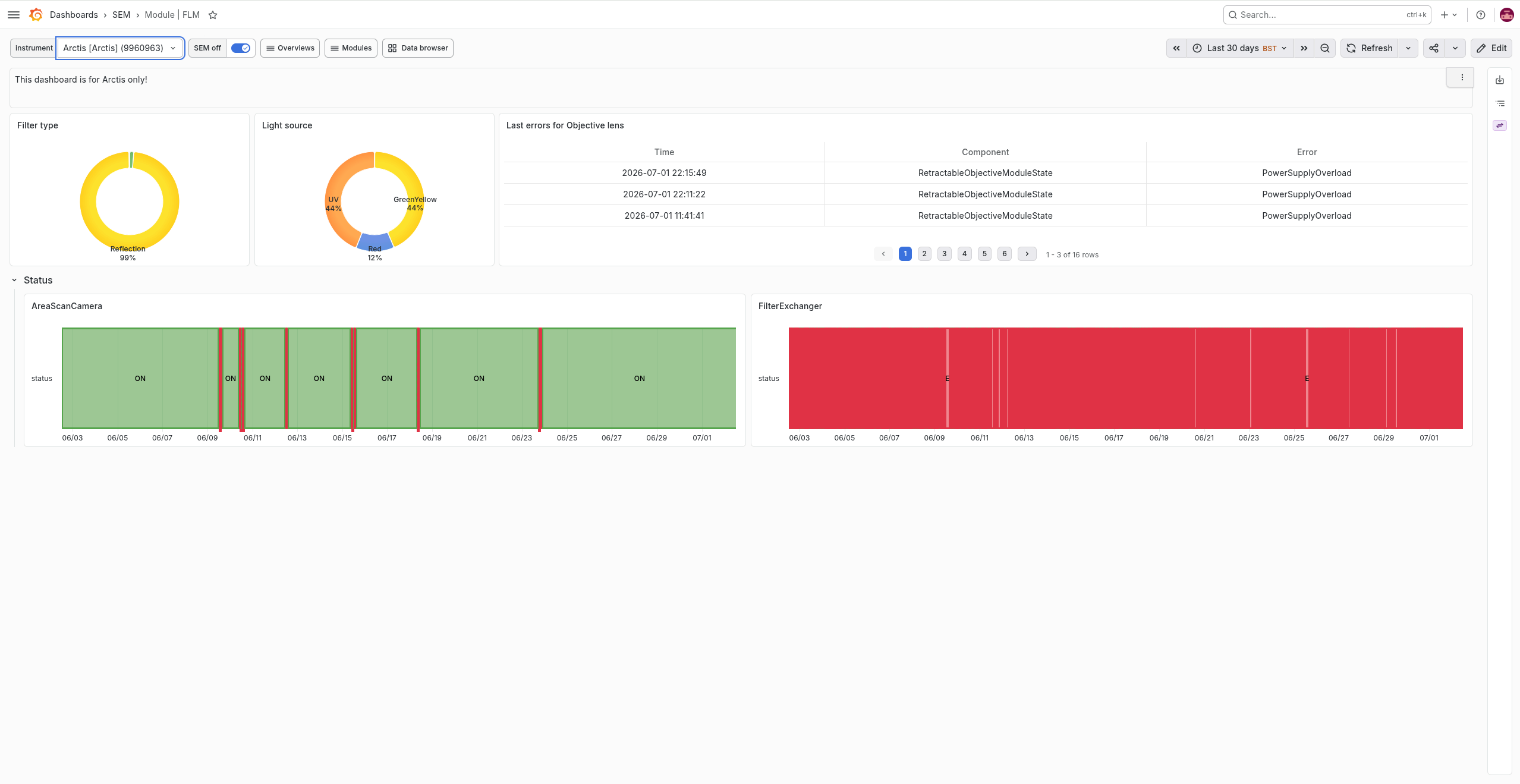Star this dashboard as favorite
The width and height of the screenshot is (1520, 784).
pyautogui.click(x=213, y=15)
